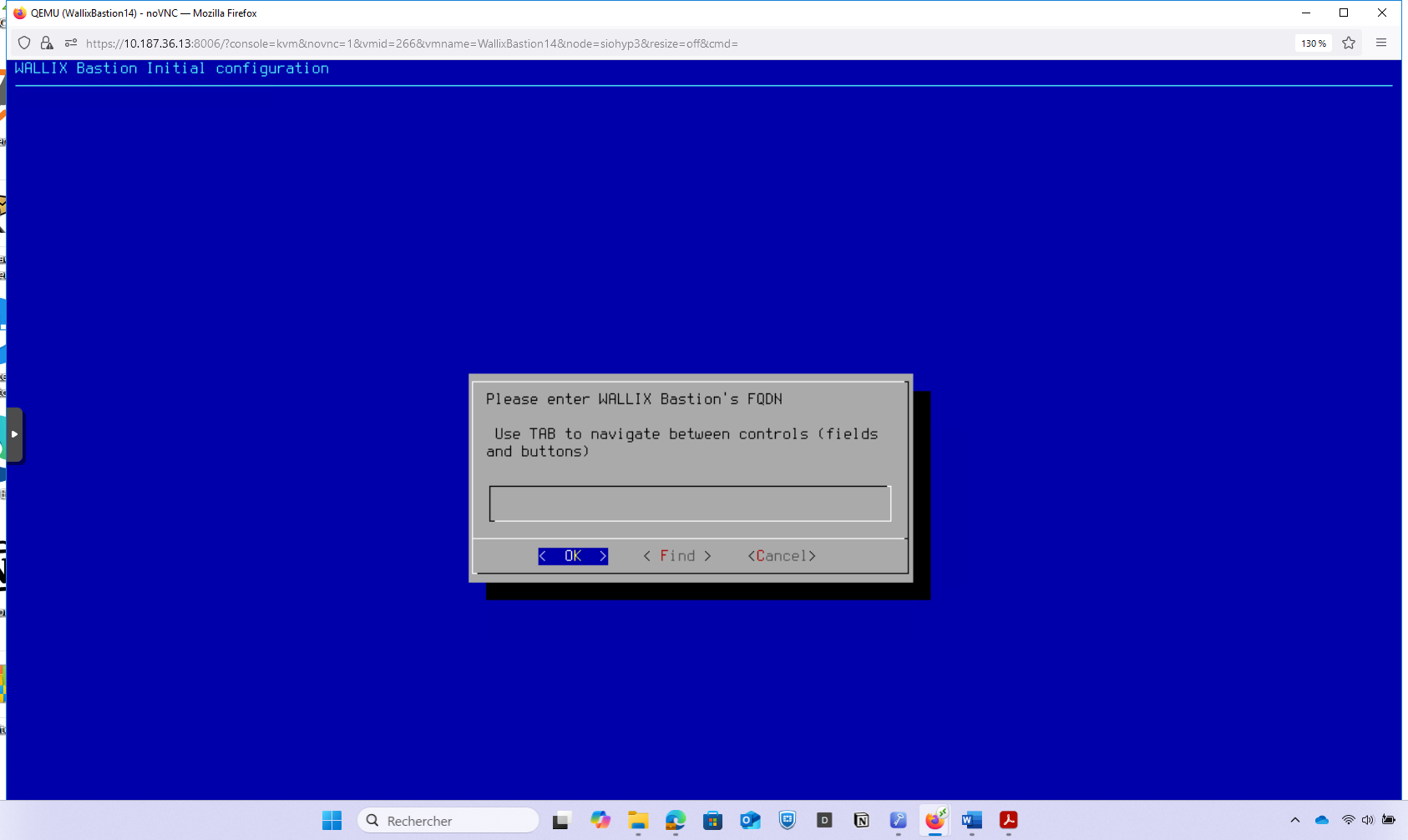Image resolution: width=1408 pixels, height=840 pixels.
Task: Click the 130 % zoom level indicator
Action: tap(1314, 43)
